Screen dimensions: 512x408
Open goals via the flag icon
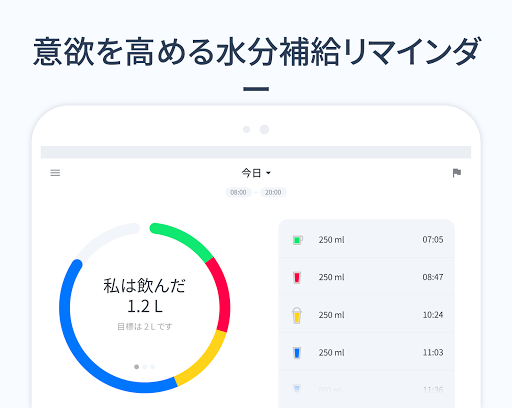(457, 173)
